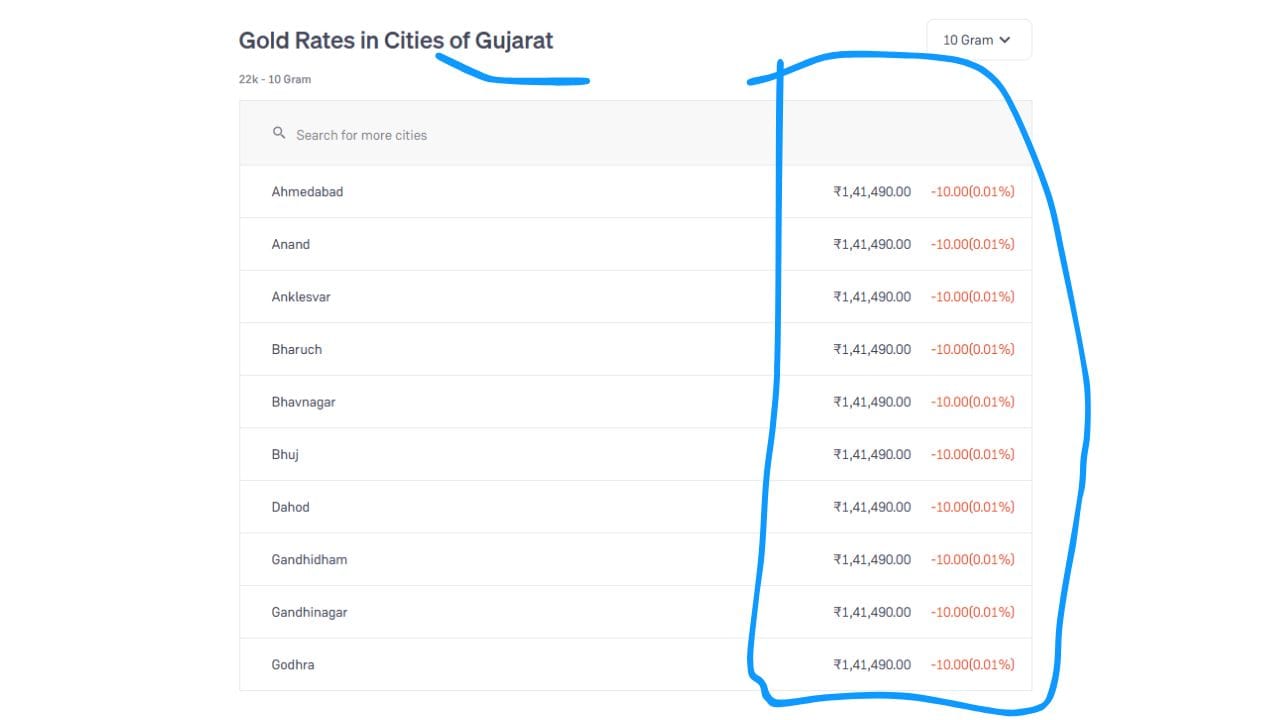Select the Anand city row
This screenshot has width=1280, height=720.
[x=635, y=244]
